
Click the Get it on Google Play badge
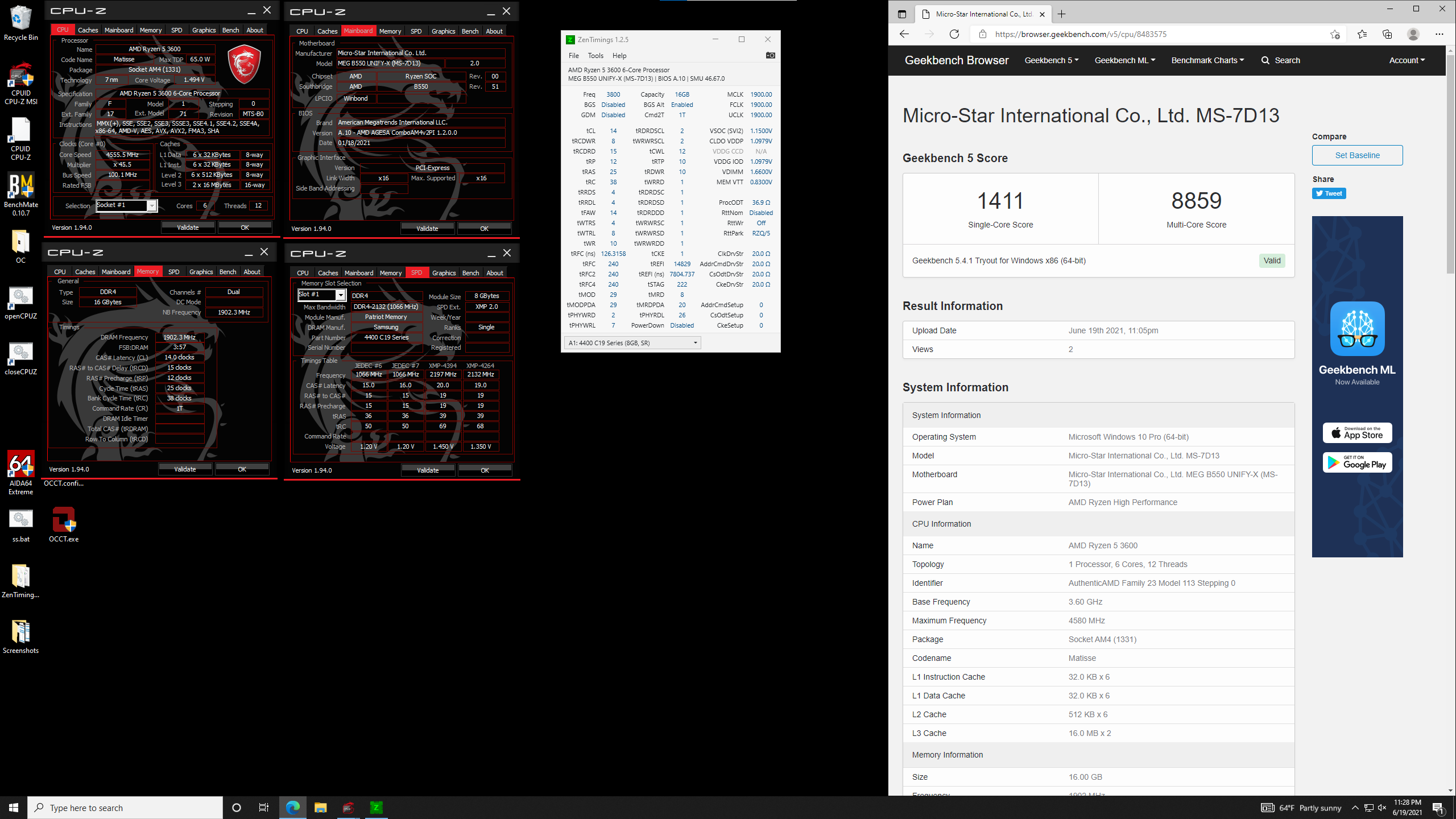[x=1357, y=462]
